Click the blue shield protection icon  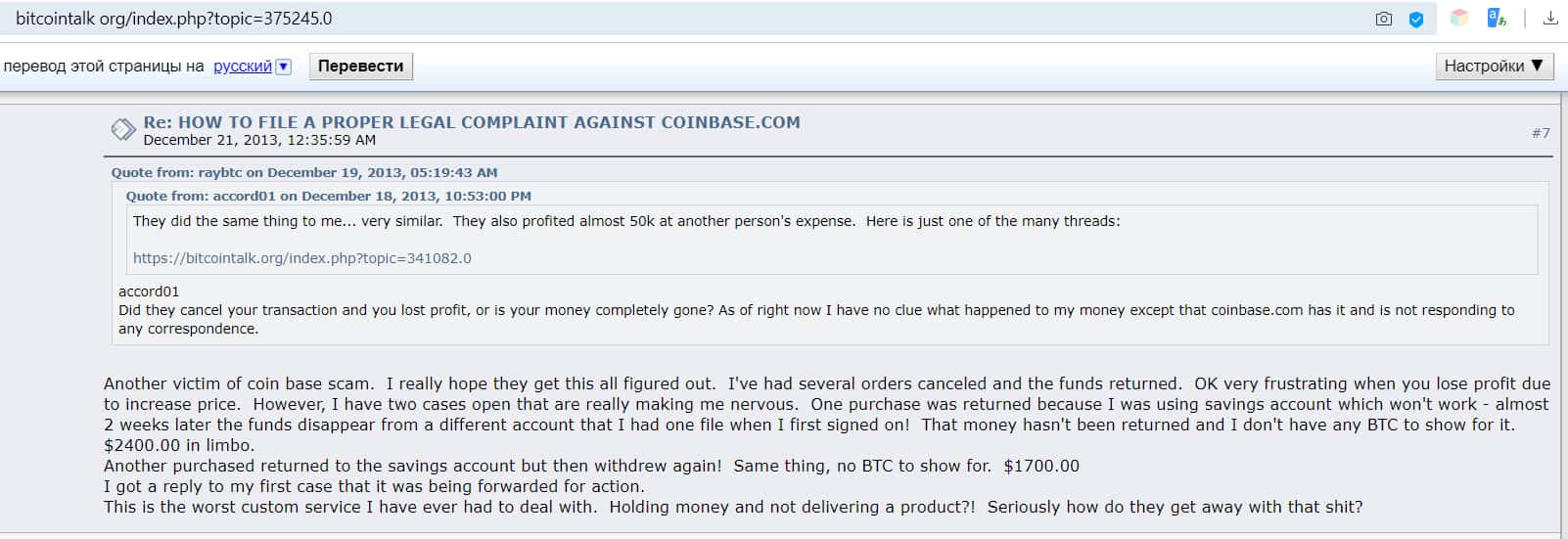click(1415, 19)
